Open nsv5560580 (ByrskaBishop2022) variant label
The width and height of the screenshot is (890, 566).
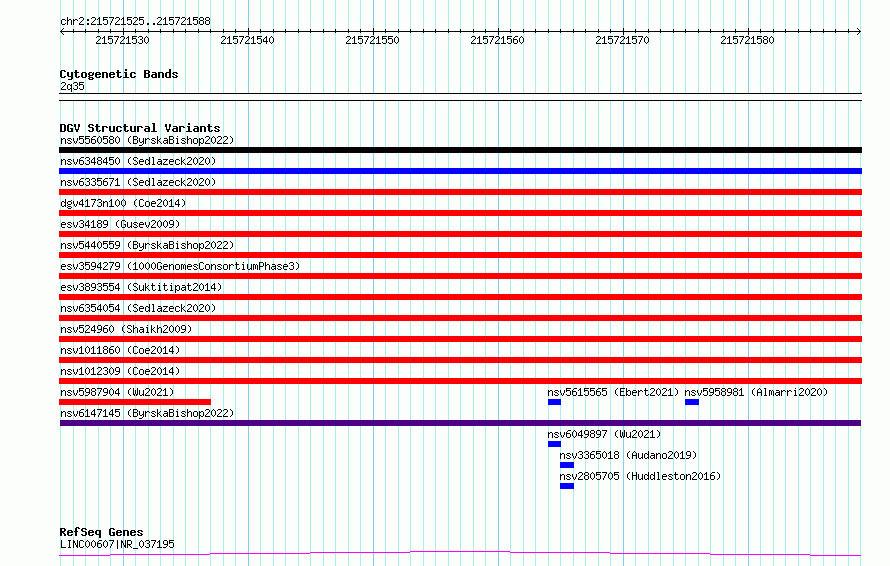click(147, 140)
